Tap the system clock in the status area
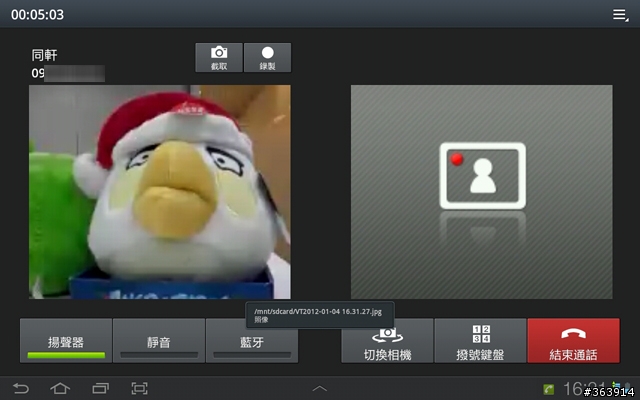640x400 pixels. [x=584, y=389]
